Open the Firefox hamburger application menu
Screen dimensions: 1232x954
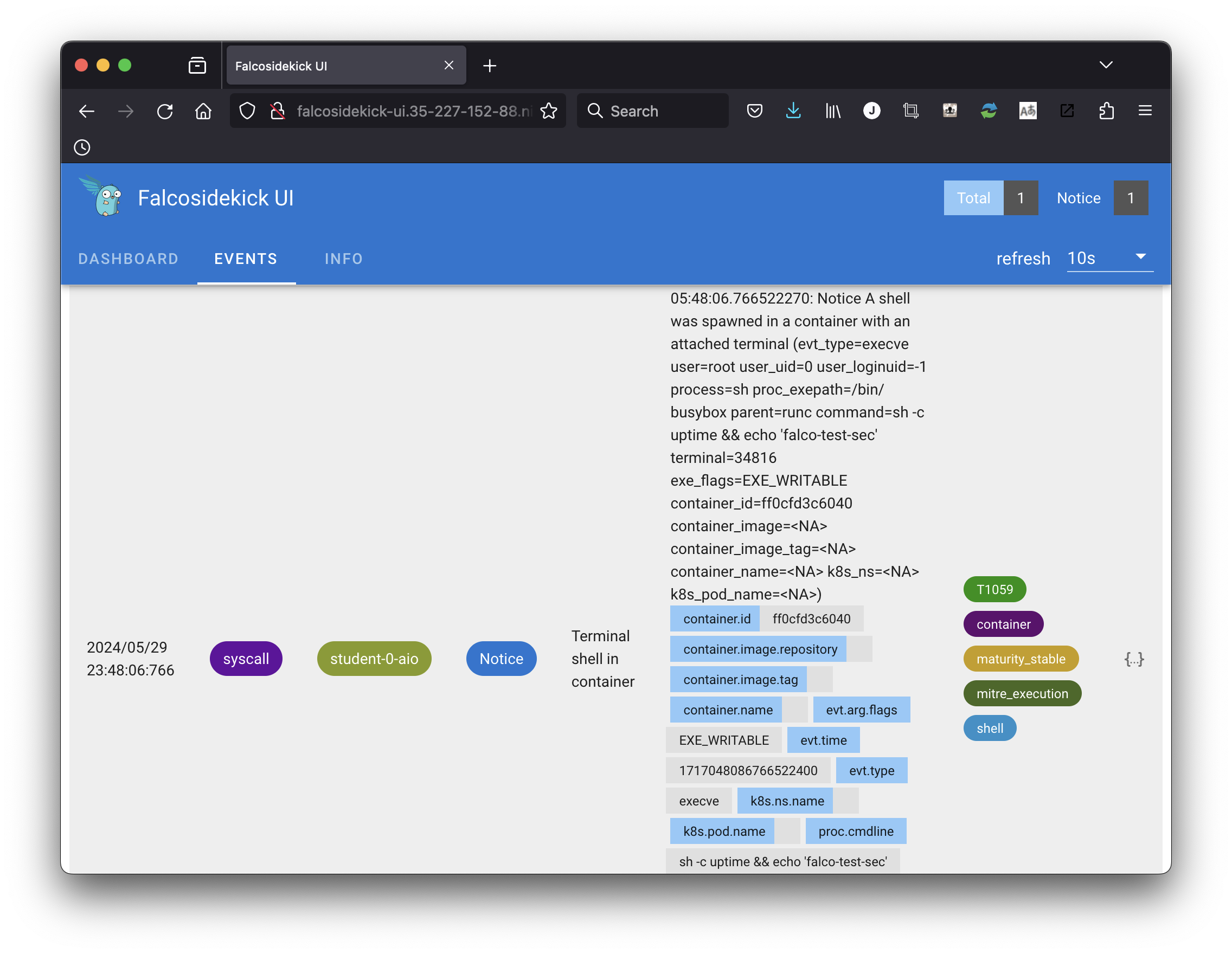point(1145,111)
